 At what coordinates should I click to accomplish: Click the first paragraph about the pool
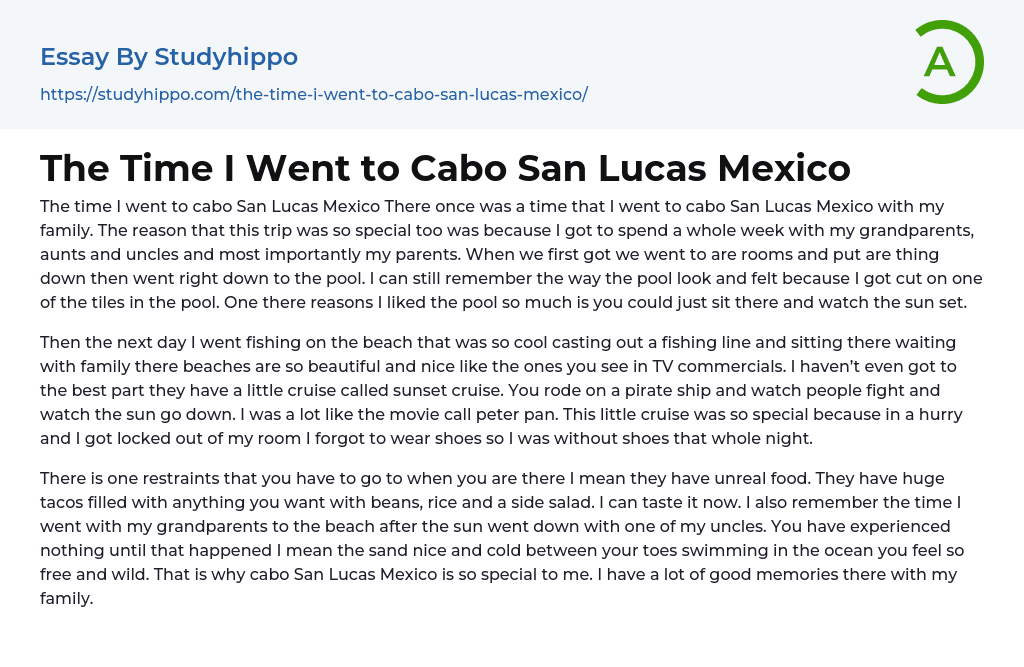[510, 254]
